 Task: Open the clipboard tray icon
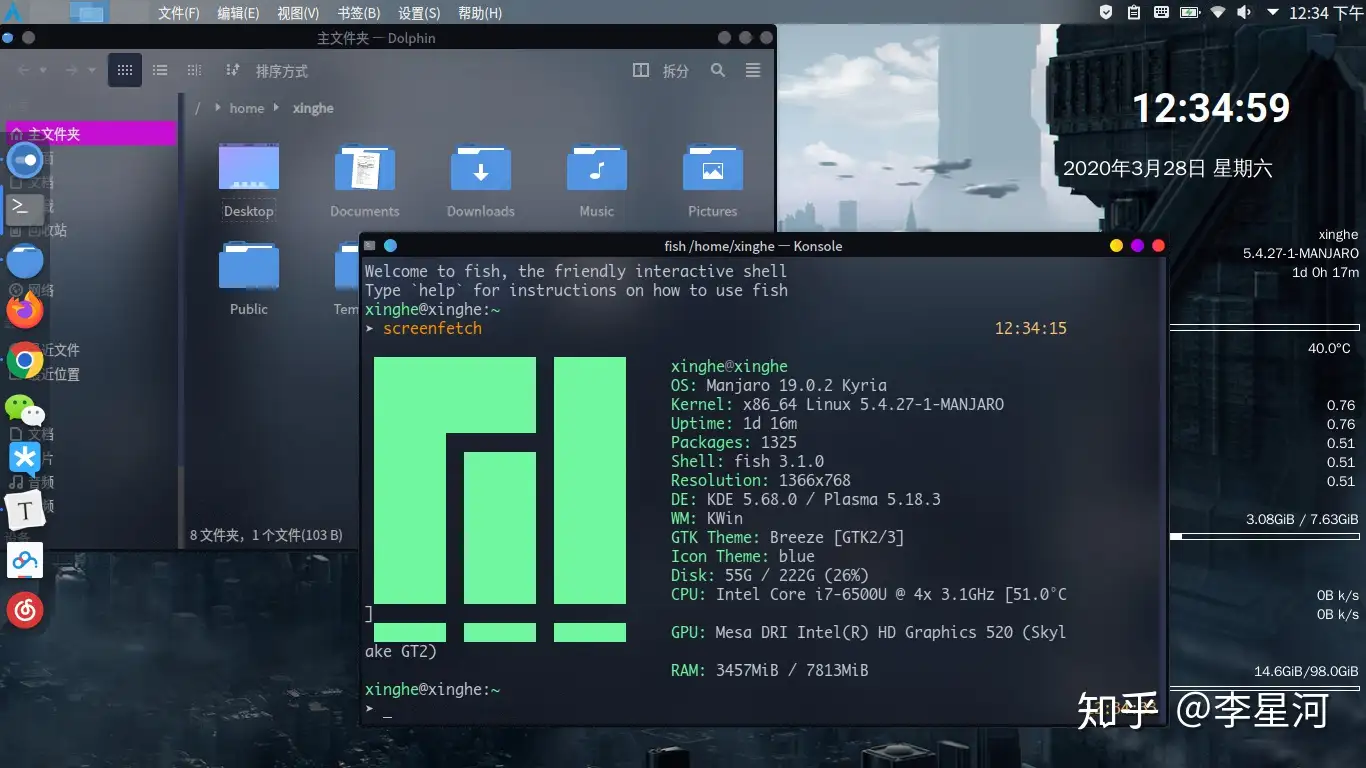point(1133,13)
